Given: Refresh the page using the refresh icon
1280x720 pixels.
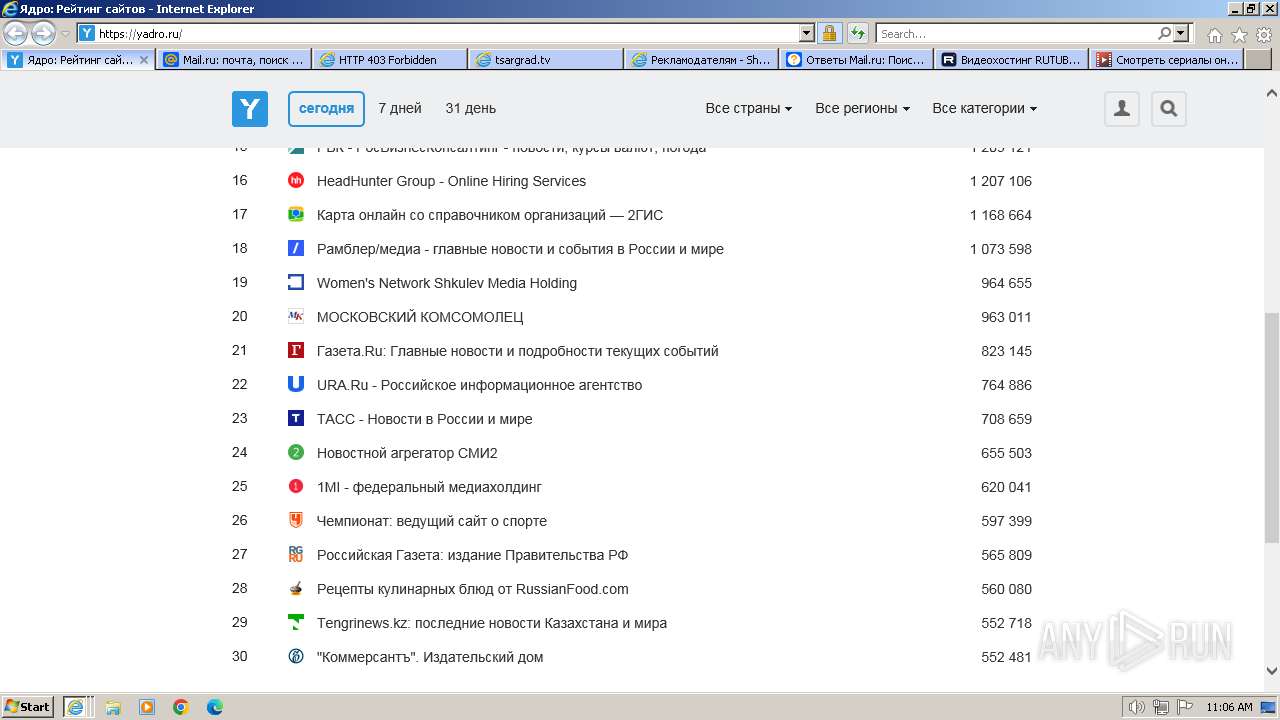Looking at the screenshot, I should [857, 33].
